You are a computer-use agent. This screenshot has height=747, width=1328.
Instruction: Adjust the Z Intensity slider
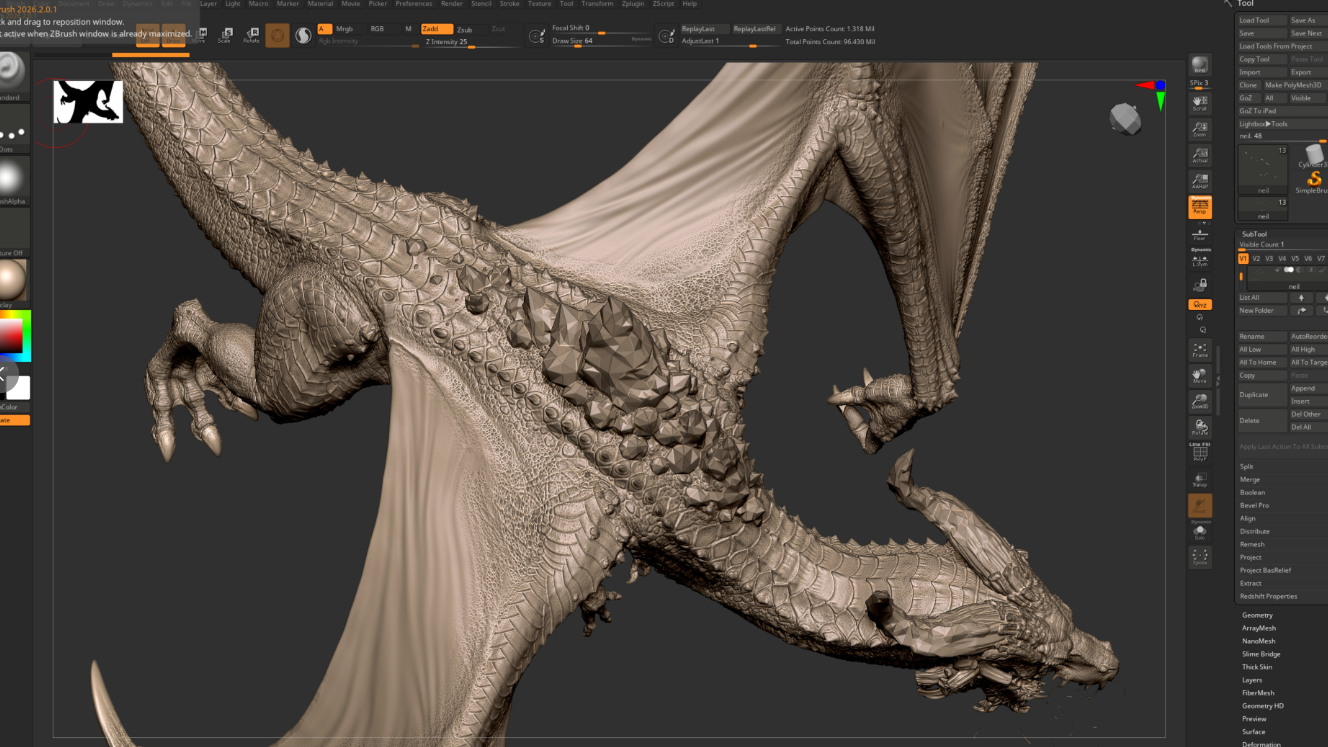[473, 42]
